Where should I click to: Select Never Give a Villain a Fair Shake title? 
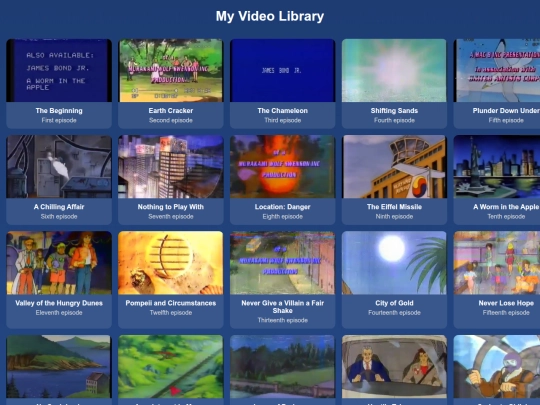(282, 307)
